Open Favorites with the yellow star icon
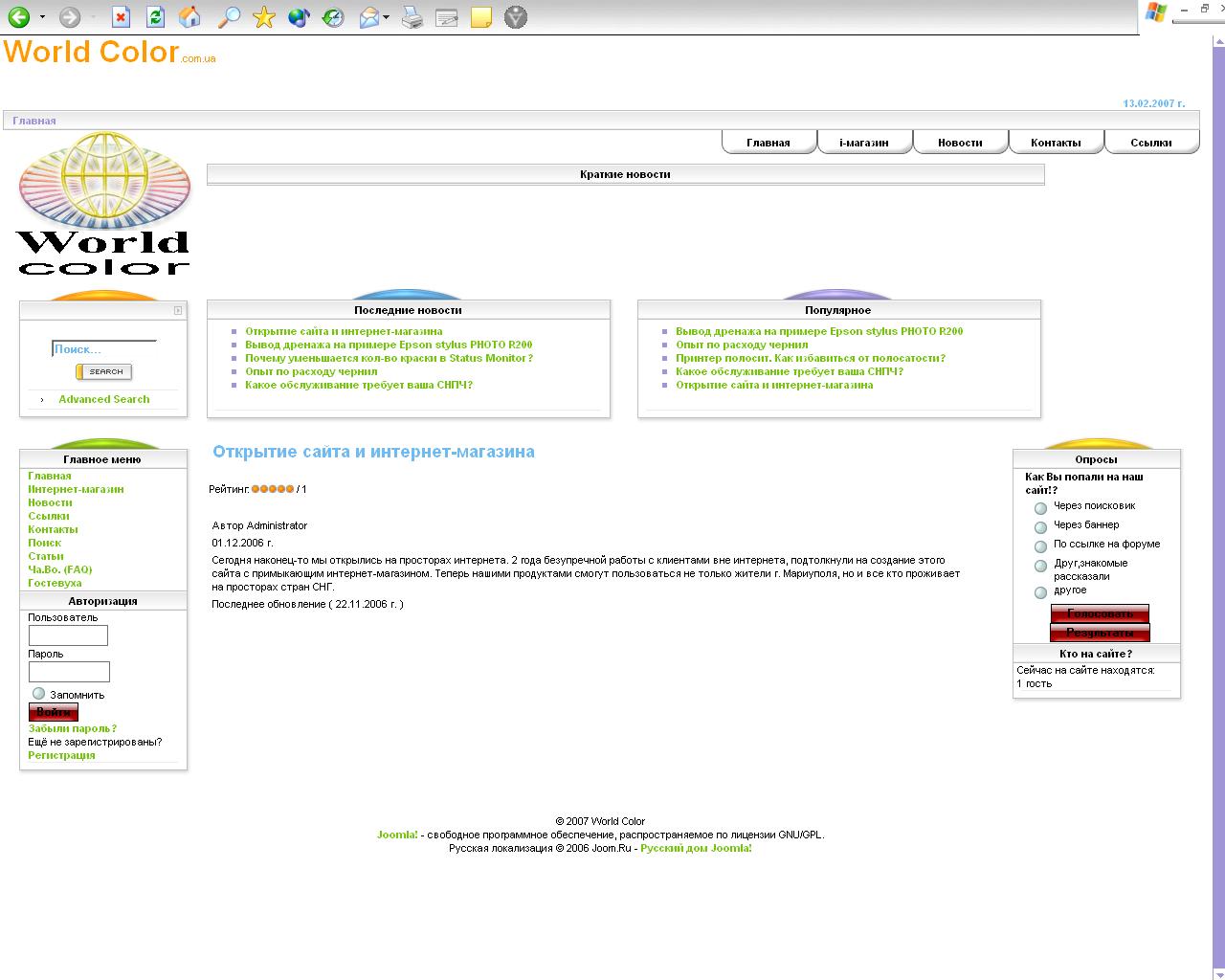This screenshot has height=980, width=1225. pyautogui.click(x=264, y=17)
